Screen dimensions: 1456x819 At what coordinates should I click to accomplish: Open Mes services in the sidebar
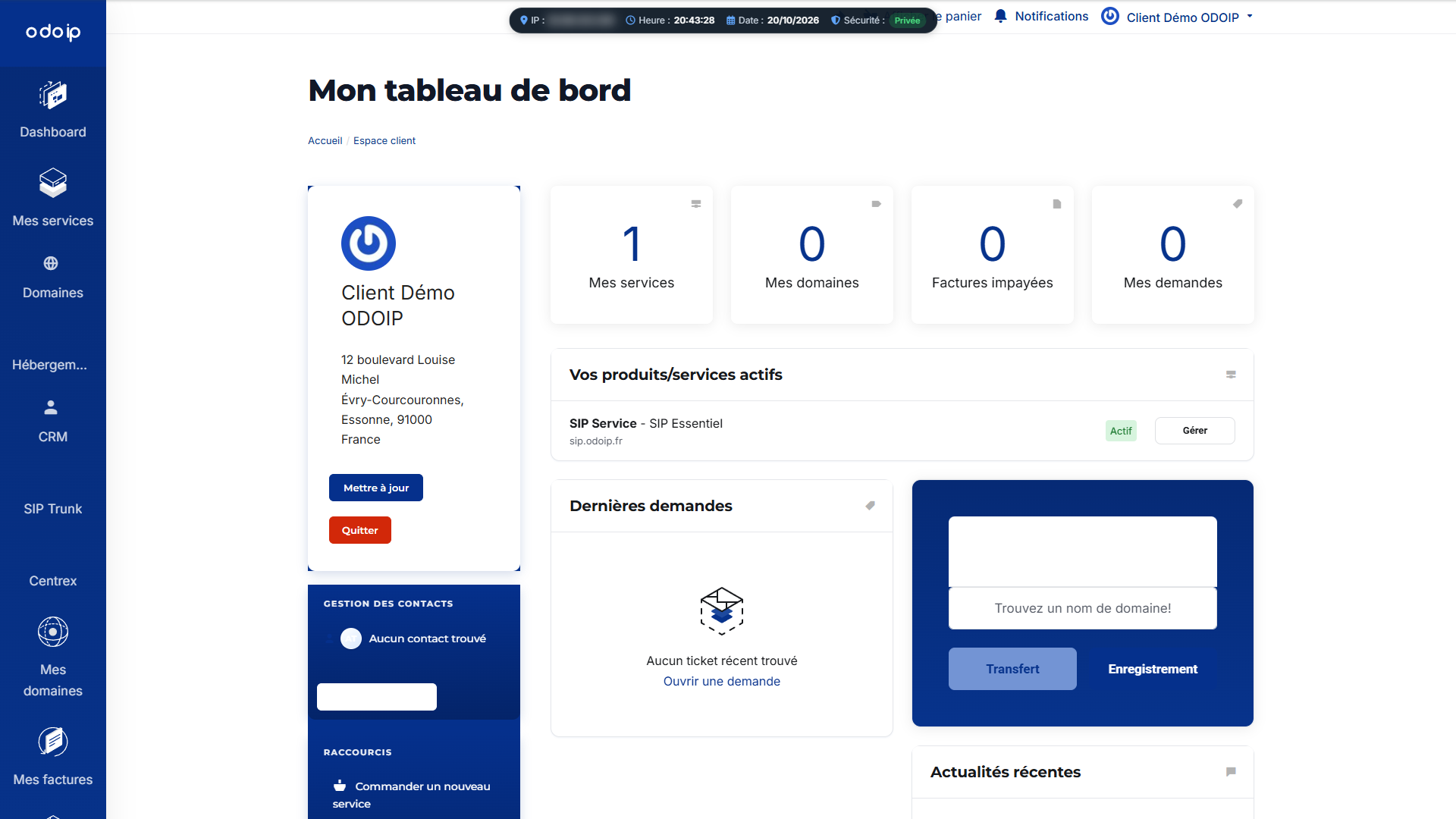[x=53, y=198]
